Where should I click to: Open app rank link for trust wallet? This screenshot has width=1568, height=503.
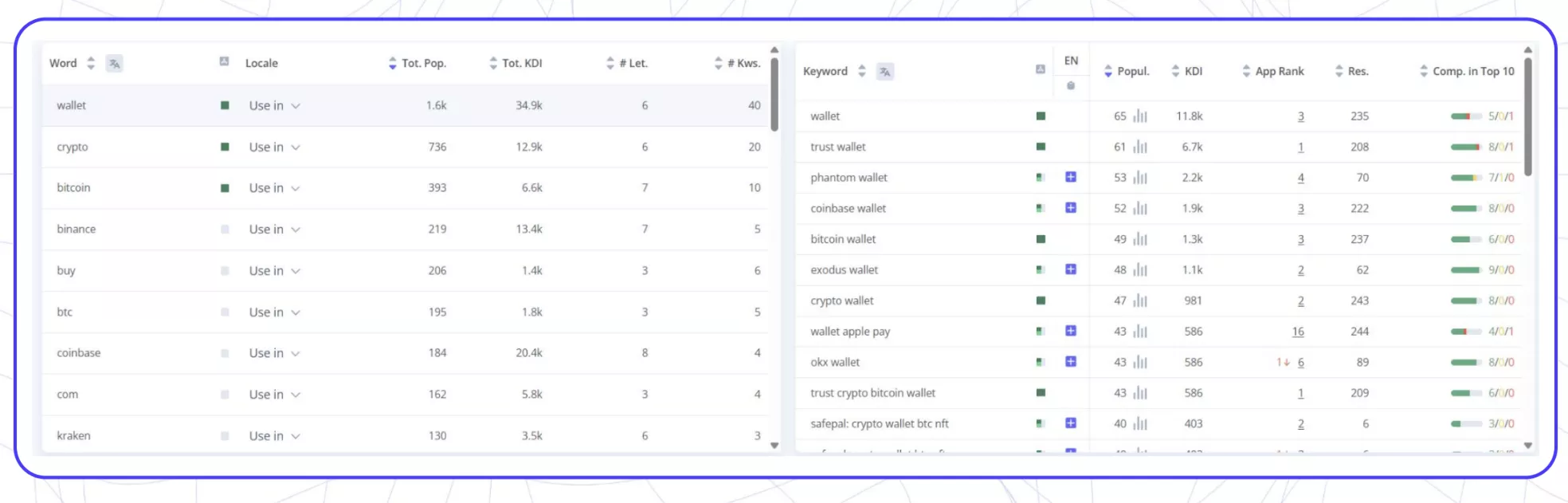[x=1301, y=147]
